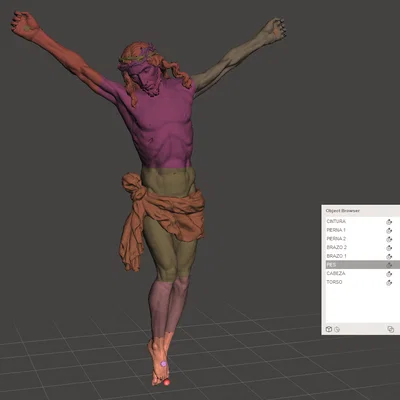
Task: Choose BRAZO 2 in the object list
Action: 362,247
